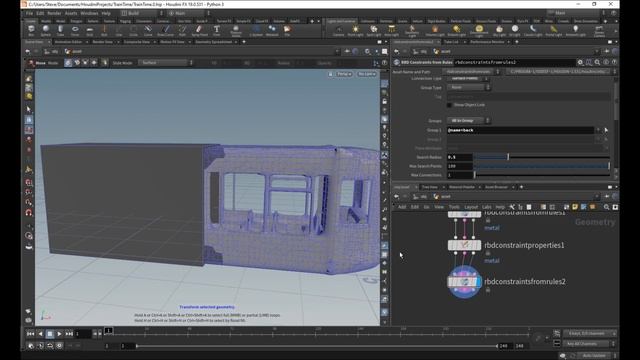The width and height of the screenshot is (640, 360).
Task: Click the magnet snapping icon in left toolbar
Action: (x=29, y=213)
